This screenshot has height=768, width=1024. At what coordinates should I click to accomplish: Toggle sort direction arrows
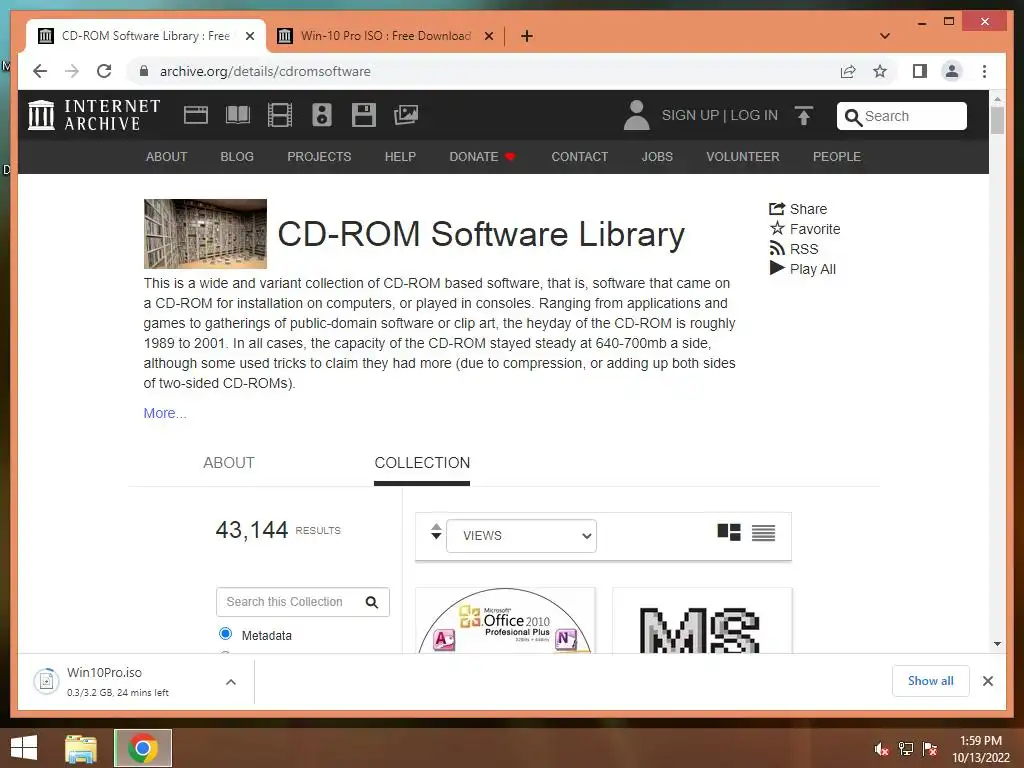pos(436,532)
